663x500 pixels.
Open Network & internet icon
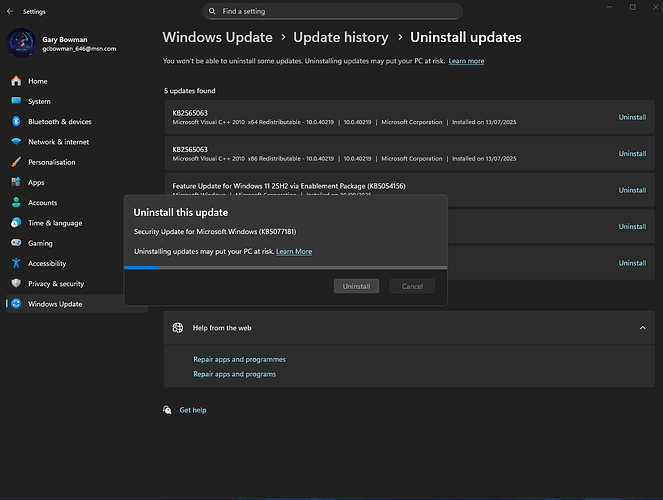pyautogui.click(x=16, y=142)
